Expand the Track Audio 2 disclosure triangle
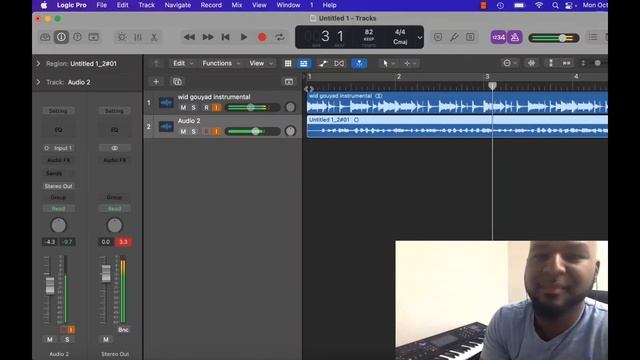 tap(38, 82)
